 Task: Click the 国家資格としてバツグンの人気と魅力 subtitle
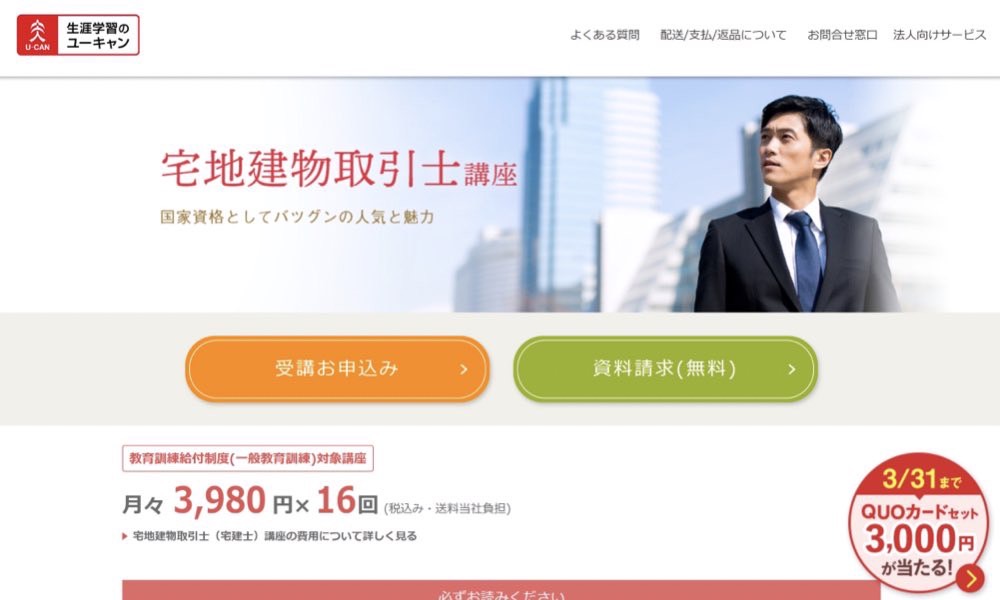pyautogui.click(x=297, y=217)
